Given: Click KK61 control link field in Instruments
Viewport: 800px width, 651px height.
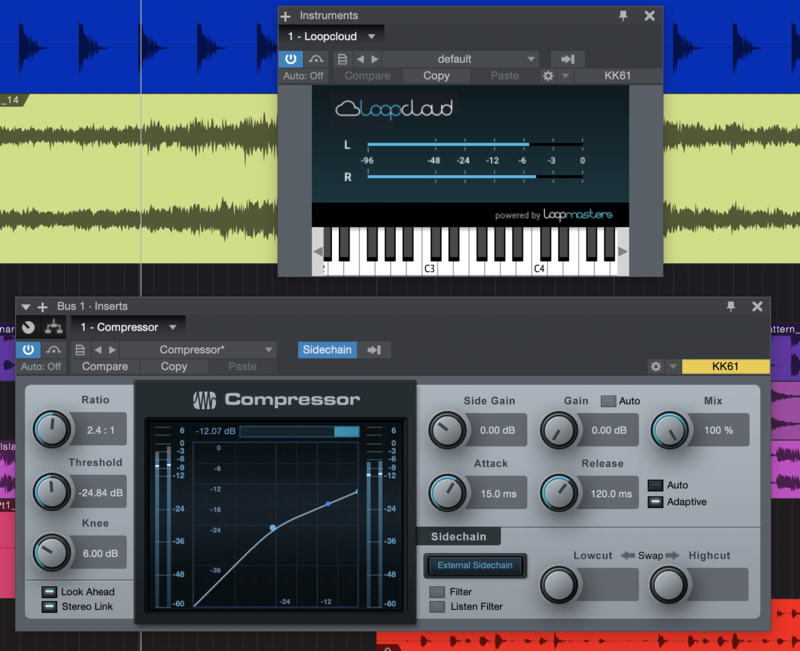Looking at the screenshot, I should click(618, 76).
